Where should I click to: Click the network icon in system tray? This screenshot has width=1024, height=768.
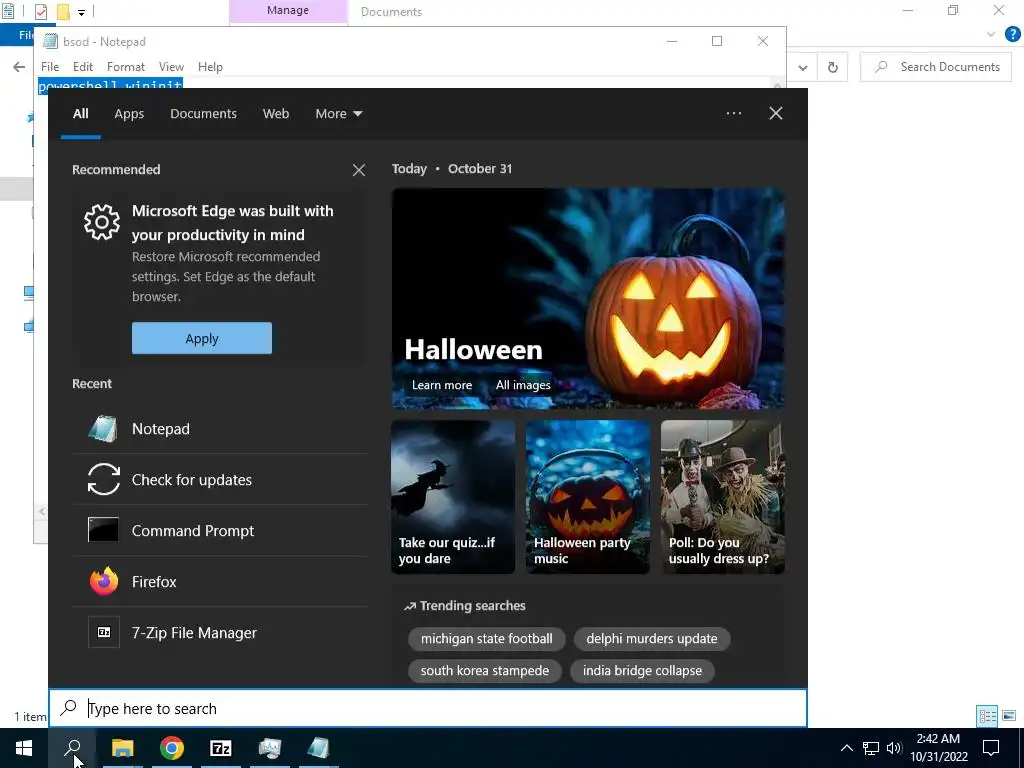[x=871, y=748]
